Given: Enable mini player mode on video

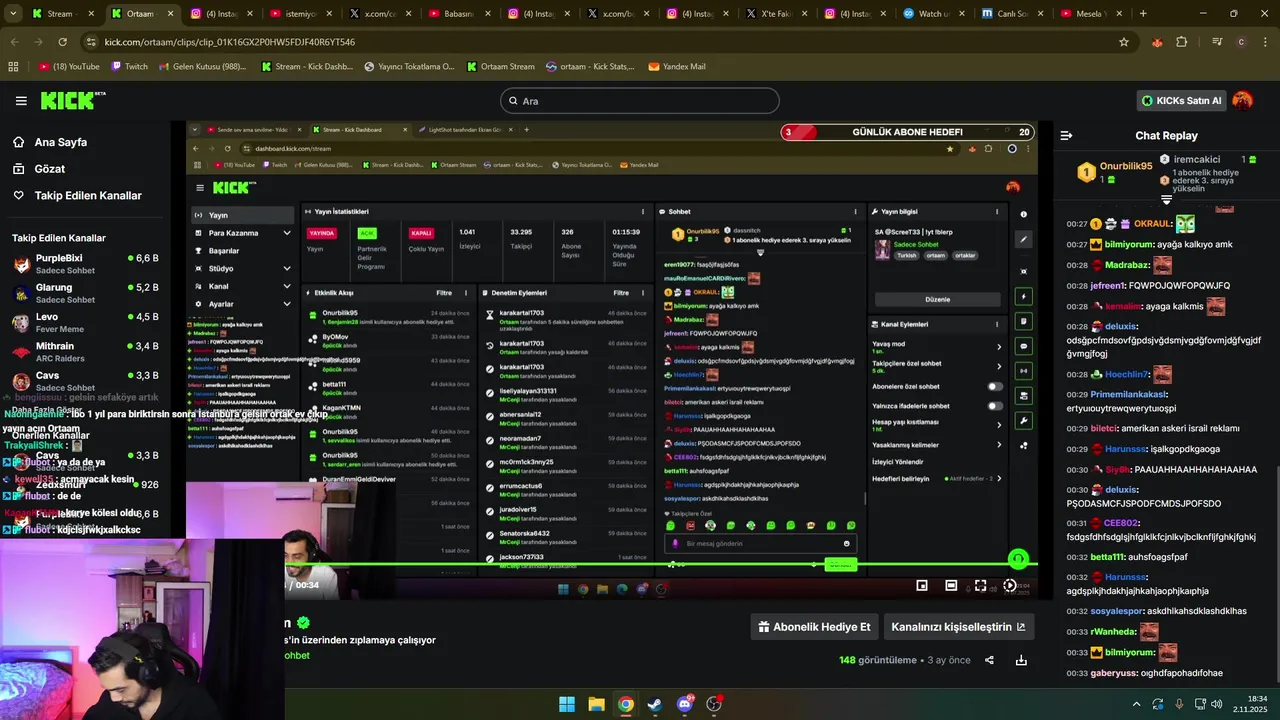Looking at the screenshot, I should (x=922, y=586).
